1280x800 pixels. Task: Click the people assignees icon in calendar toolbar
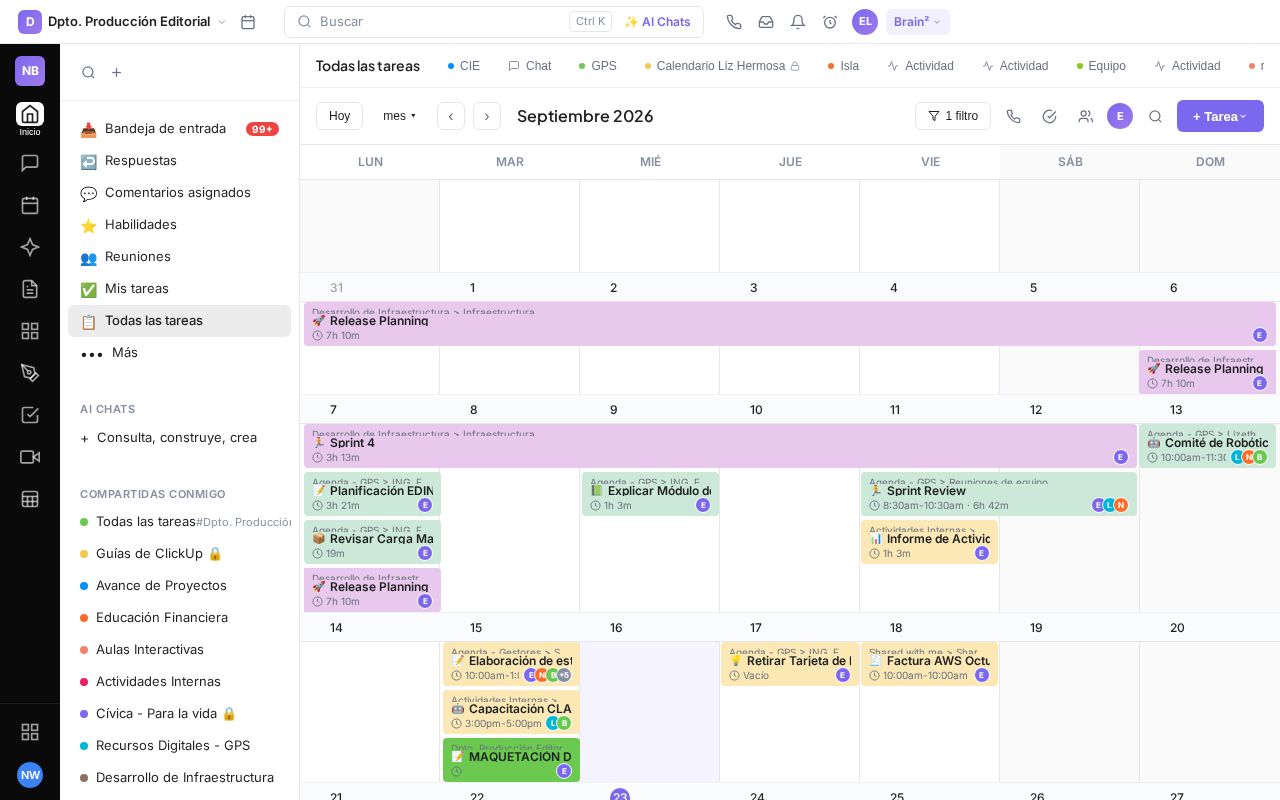pyautogui.click(x=1085, y=116)
